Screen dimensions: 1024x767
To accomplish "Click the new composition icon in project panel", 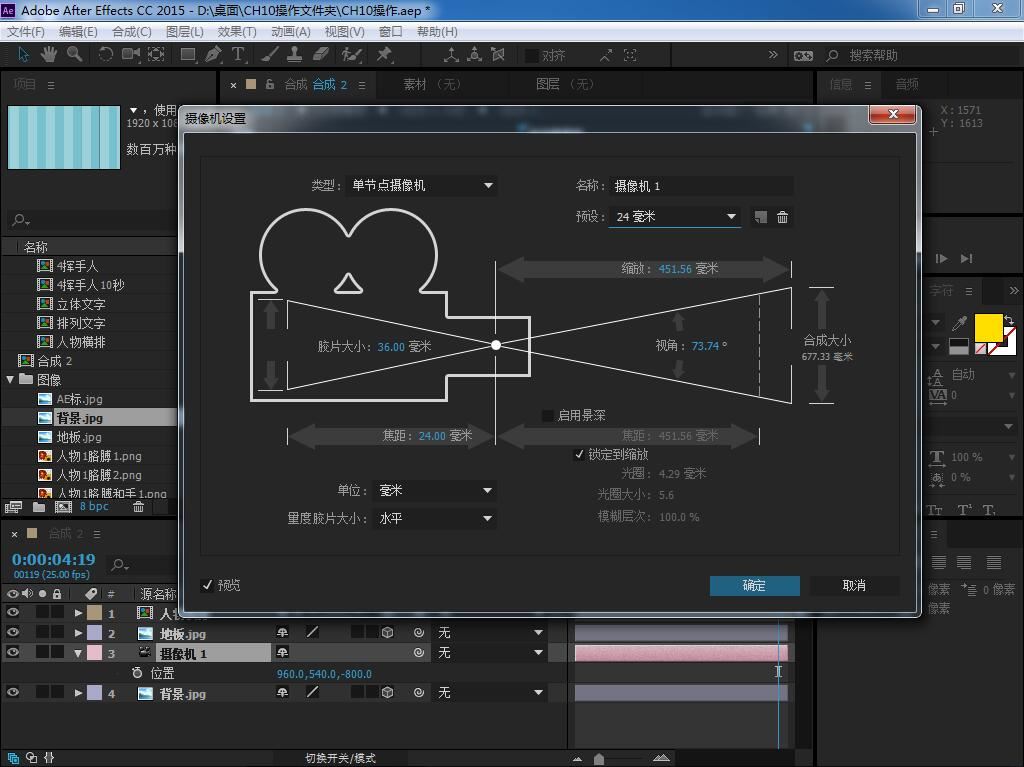I will [63, 507].
